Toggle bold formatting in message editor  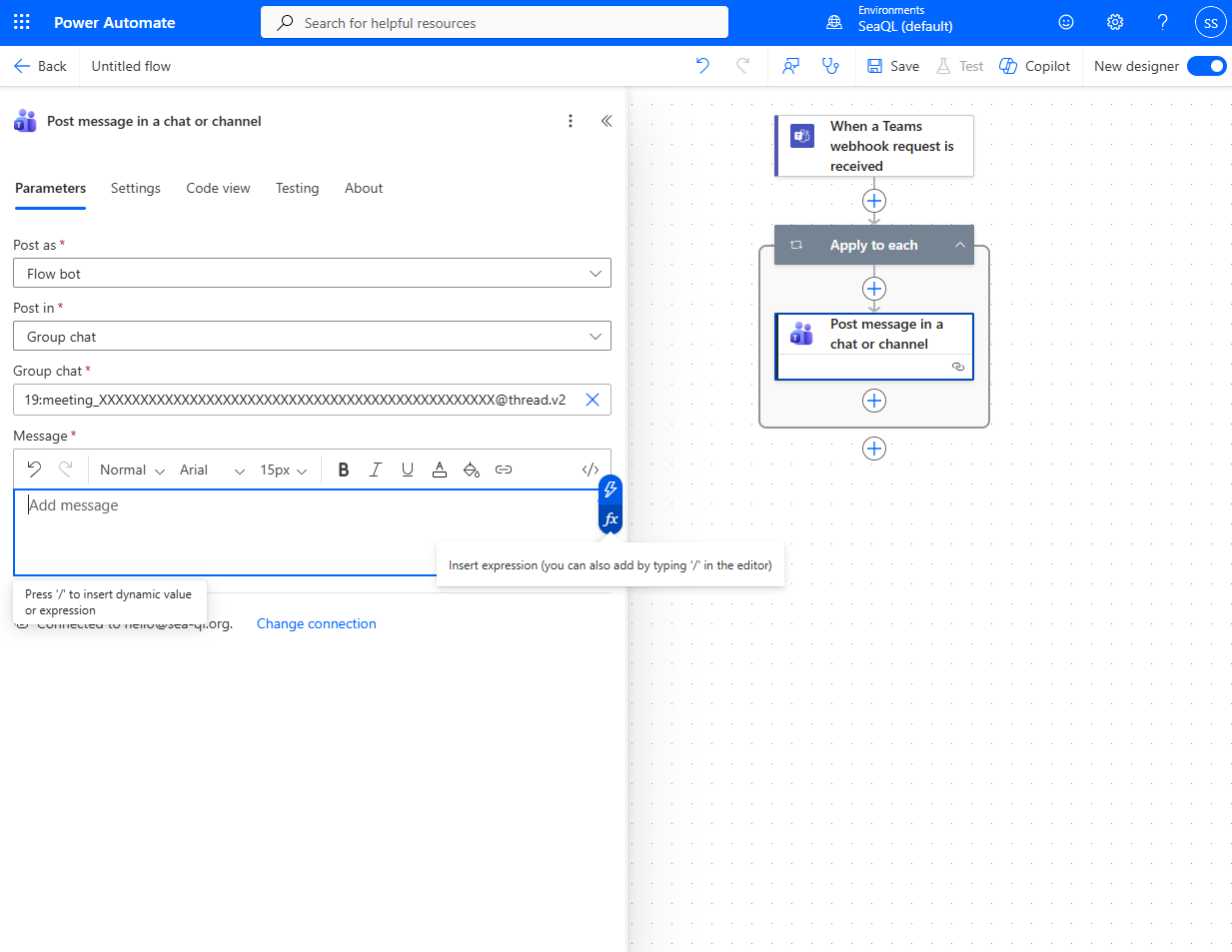pos(344,470)
